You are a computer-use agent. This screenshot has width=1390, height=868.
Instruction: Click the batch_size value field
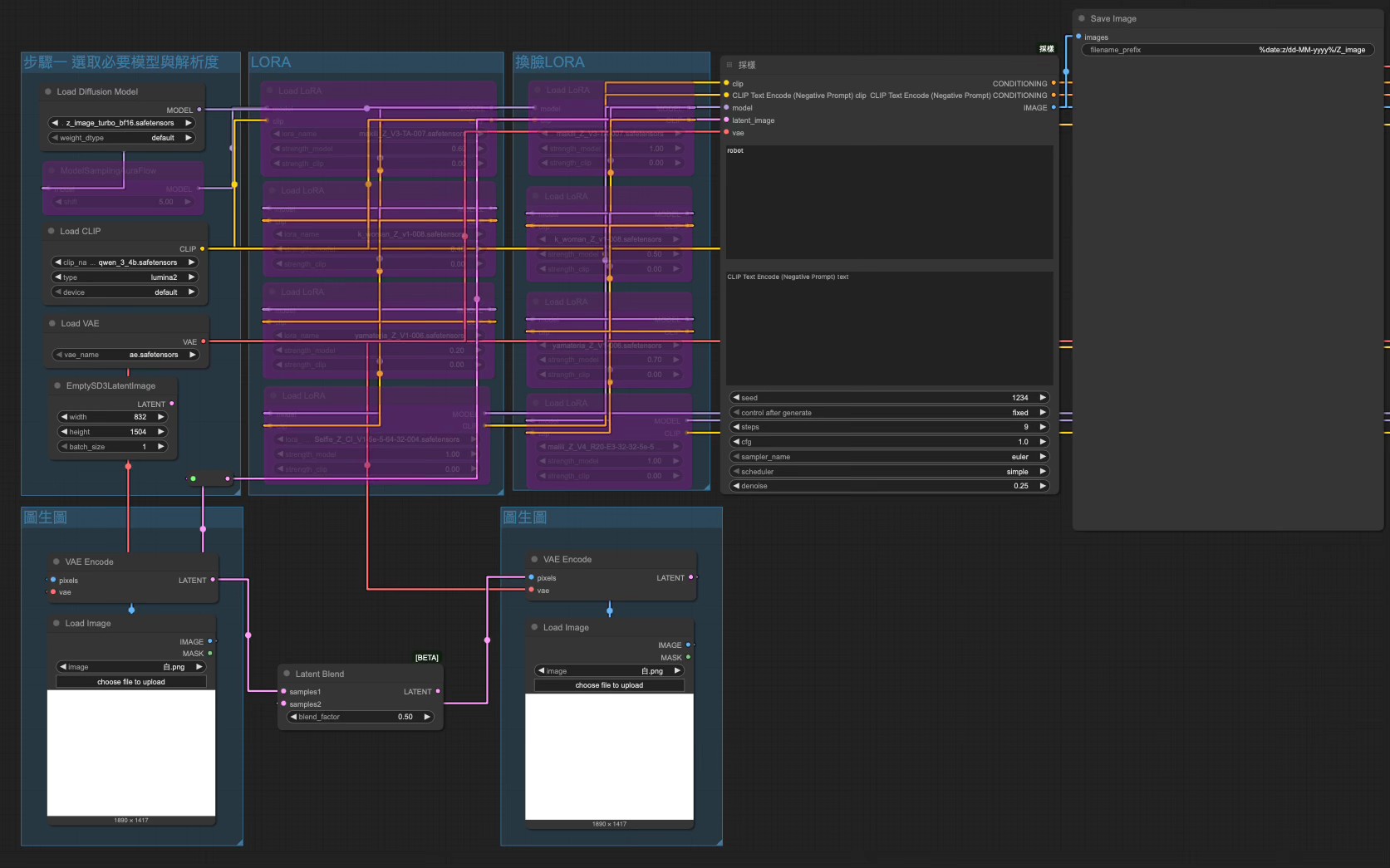(112, 447)
